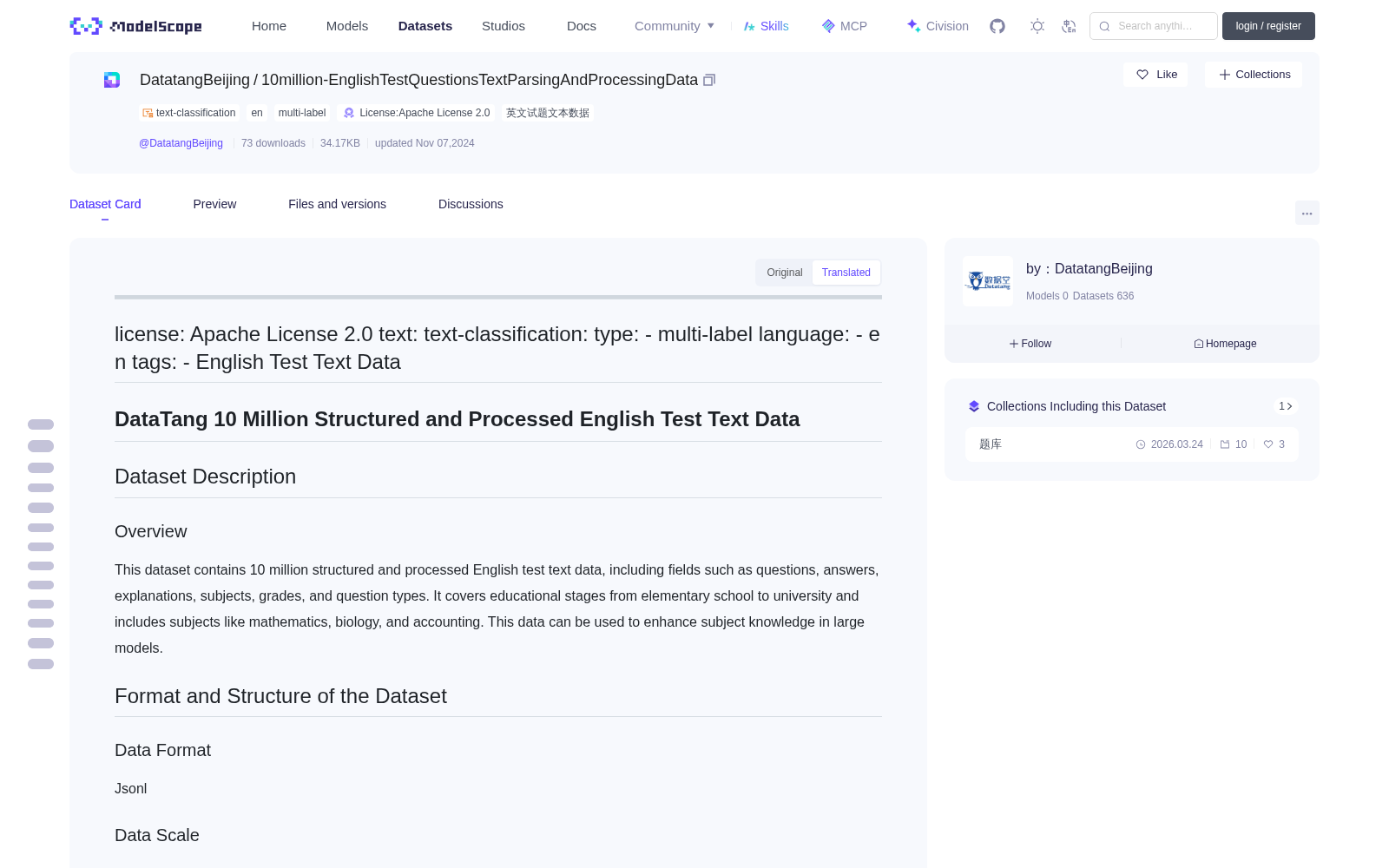Click the updated Nov 07,2024 text
Viewport: 1389px width, 868px height.
tap(425, 143)
